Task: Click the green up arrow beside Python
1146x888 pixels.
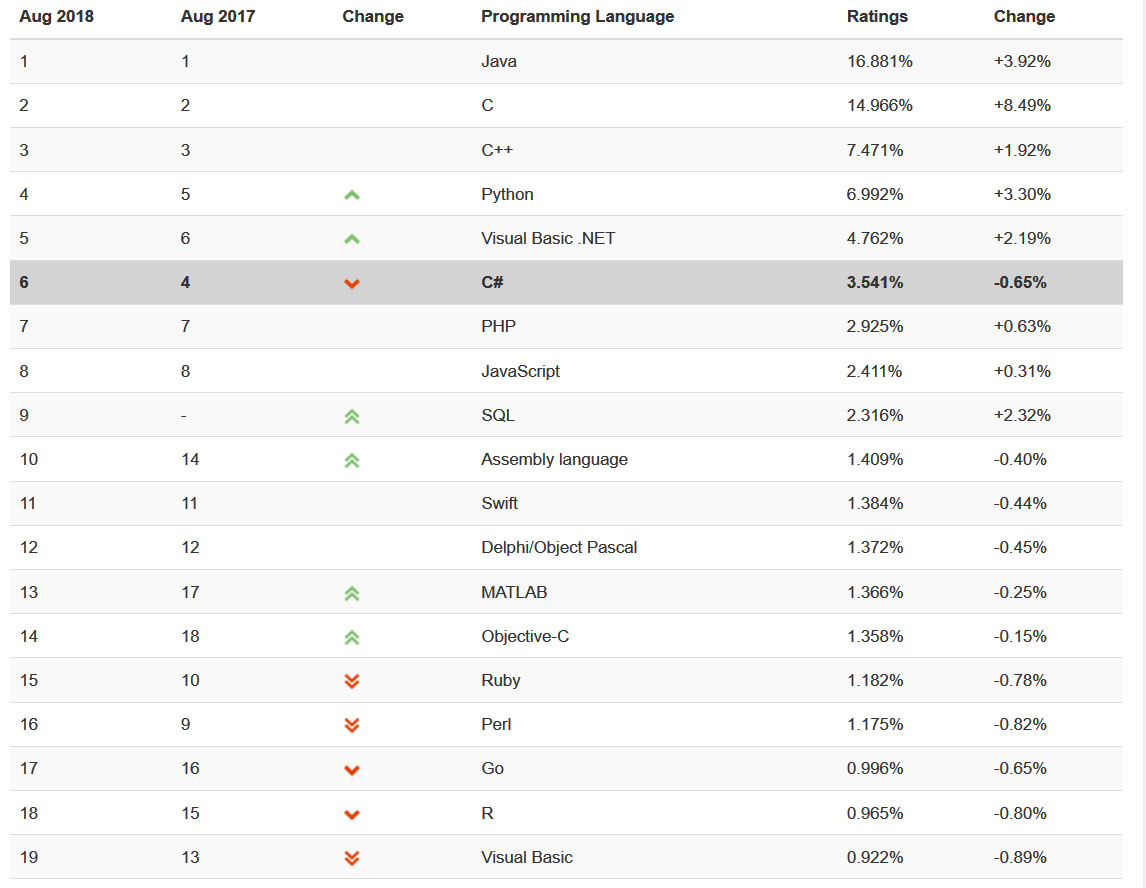Action: [x=351, y=195]
